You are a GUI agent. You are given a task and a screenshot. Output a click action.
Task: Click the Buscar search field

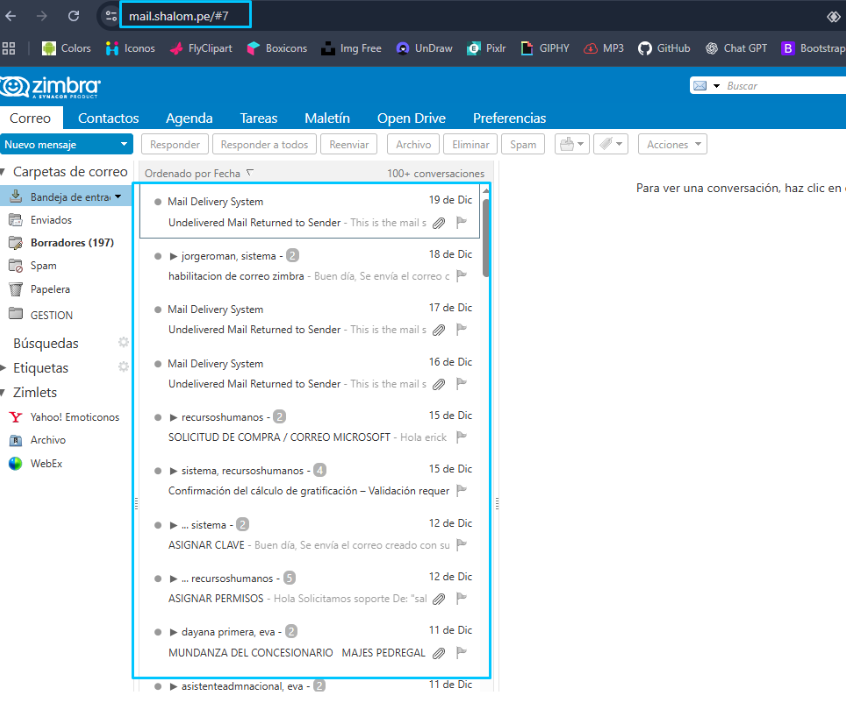(783, 86)
